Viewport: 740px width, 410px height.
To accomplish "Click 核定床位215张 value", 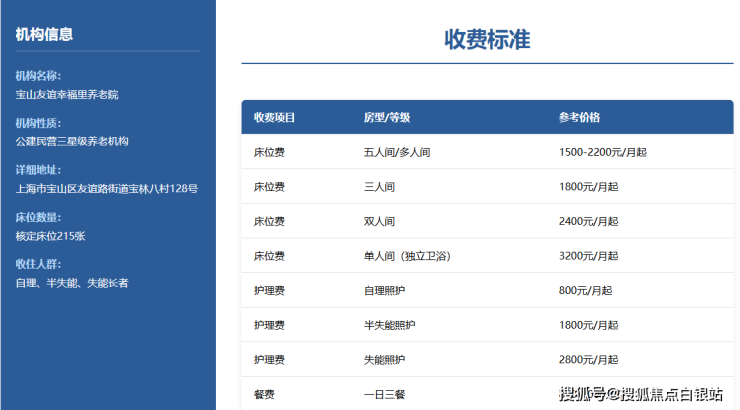I will [50, 236].
